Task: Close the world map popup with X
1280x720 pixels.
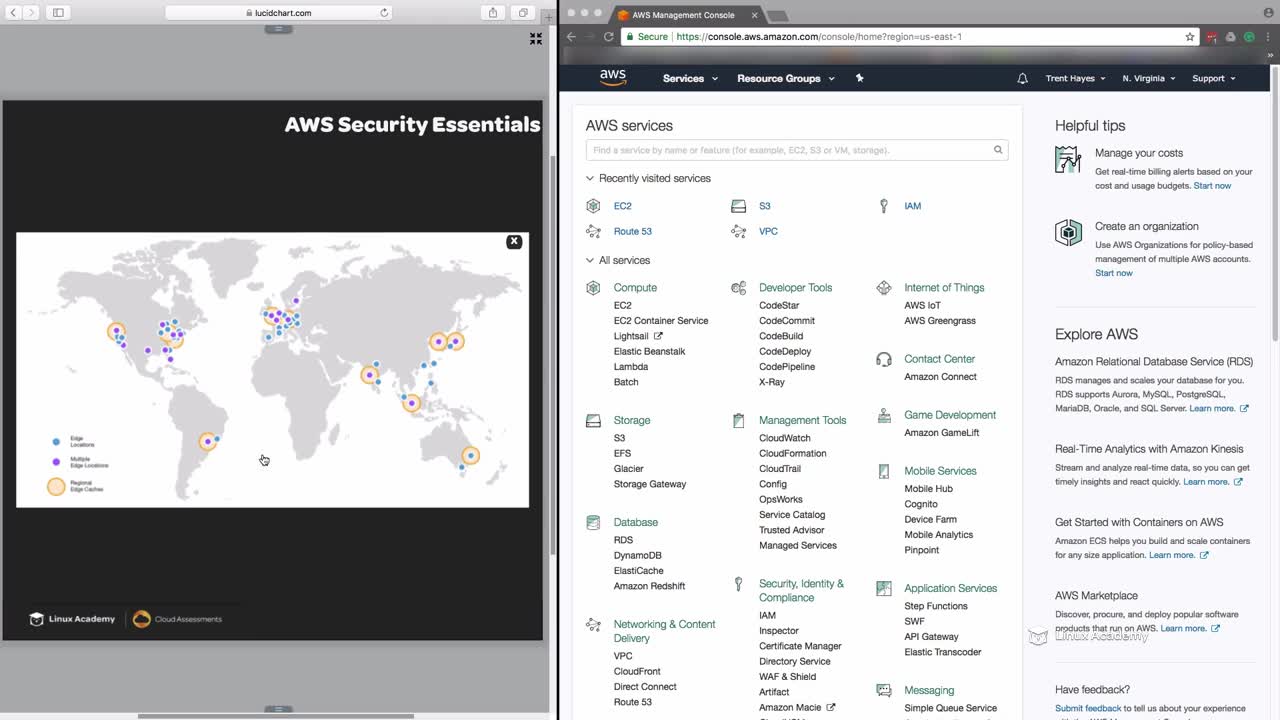Action: [x=514, y=242]
